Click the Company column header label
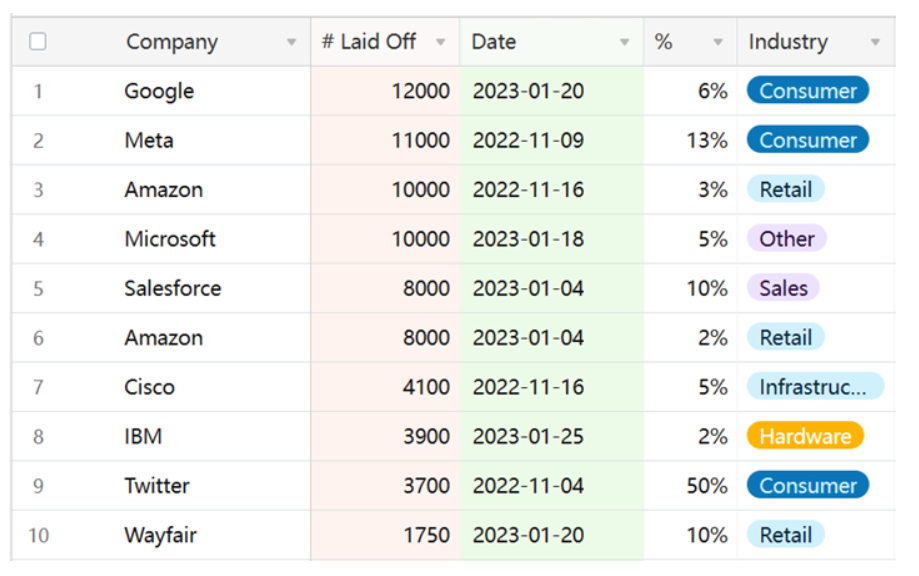 pos(171,42)
